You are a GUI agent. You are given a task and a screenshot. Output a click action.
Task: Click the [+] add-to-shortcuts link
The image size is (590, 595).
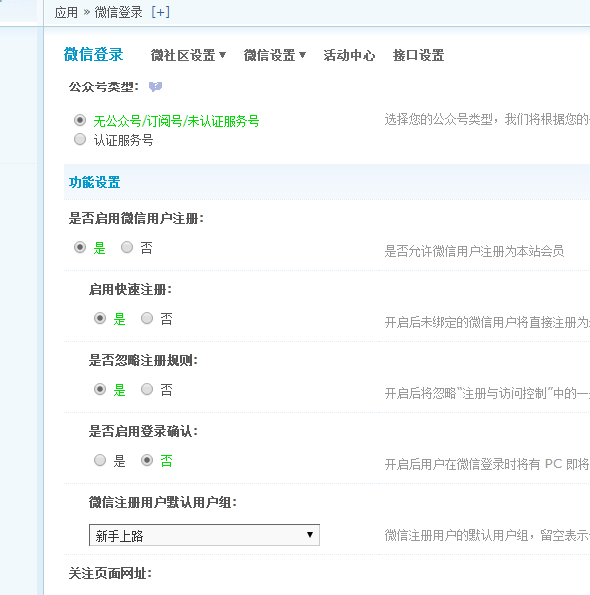point(160,13)
